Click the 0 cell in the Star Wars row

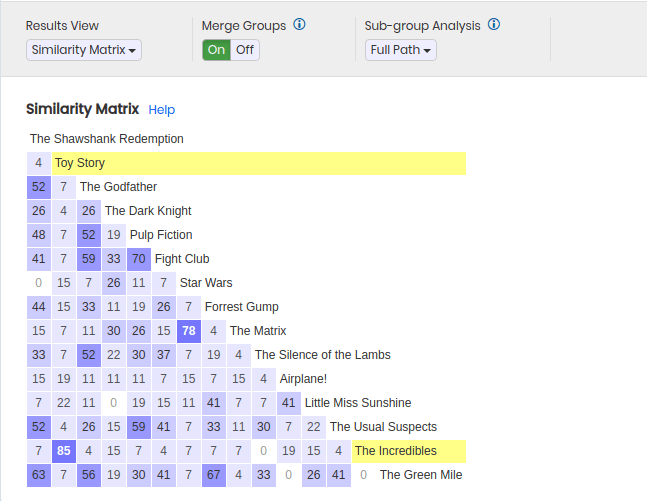click(x=39, y=283)
